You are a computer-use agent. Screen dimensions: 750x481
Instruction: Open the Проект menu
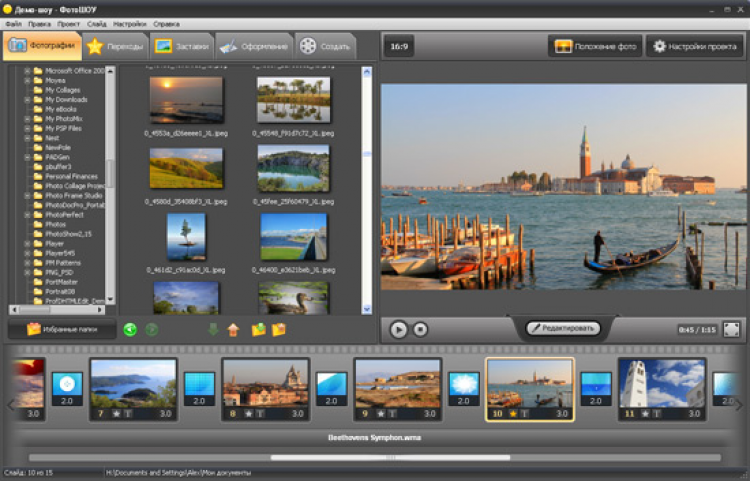(x=68, y=23)
